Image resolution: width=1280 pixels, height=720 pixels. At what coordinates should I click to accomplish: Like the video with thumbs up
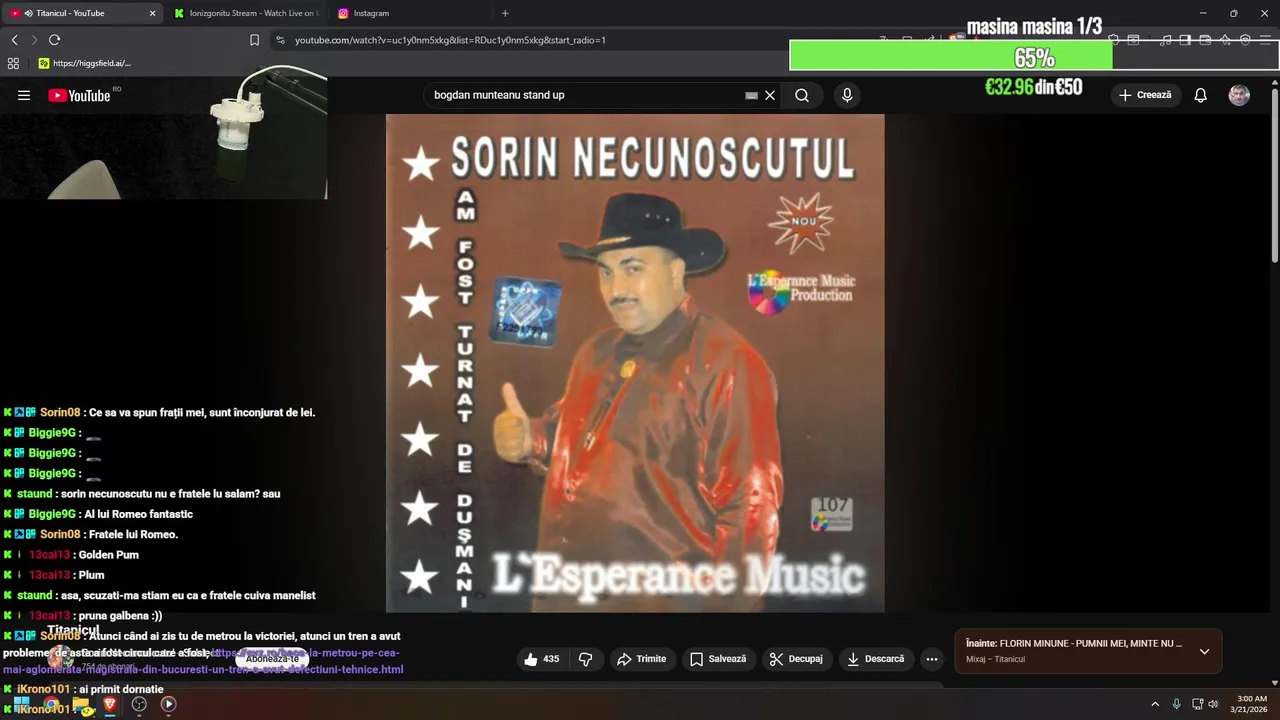click(542, 659)
